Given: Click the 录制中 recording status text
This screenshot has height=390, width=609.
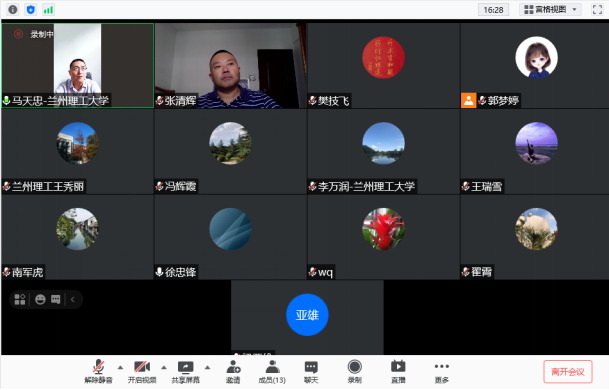Looking at the screenshot, I should coord(42,34).
